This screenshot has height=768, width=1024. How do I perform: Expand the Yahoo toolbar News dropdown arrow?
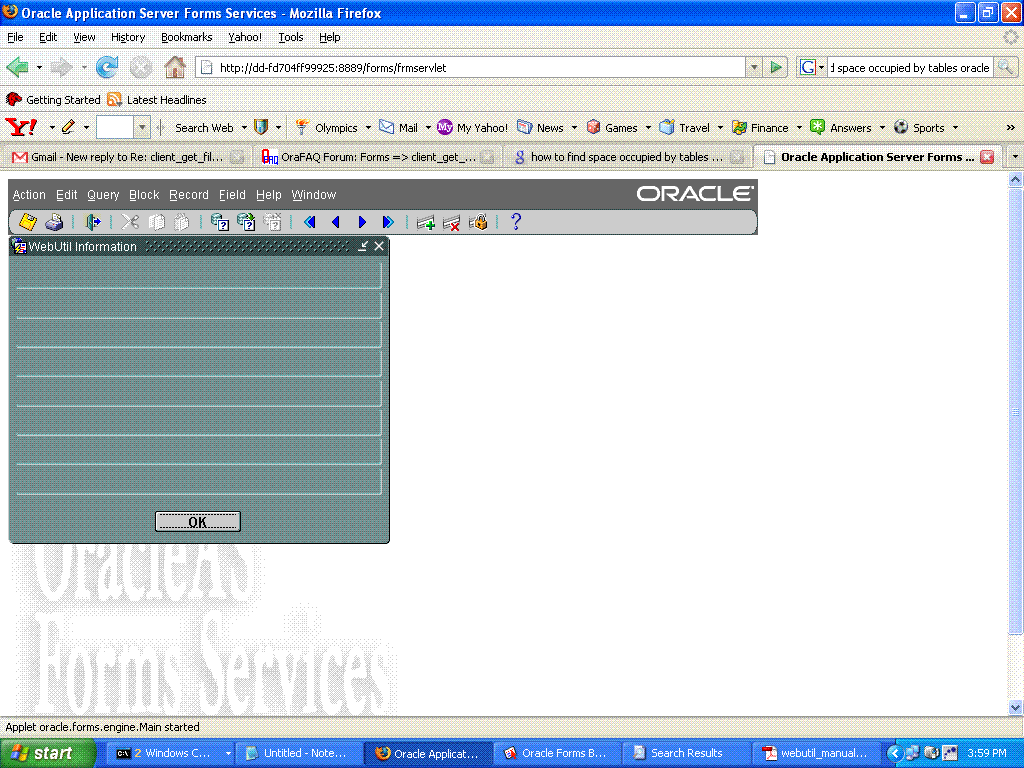point(574,128)
